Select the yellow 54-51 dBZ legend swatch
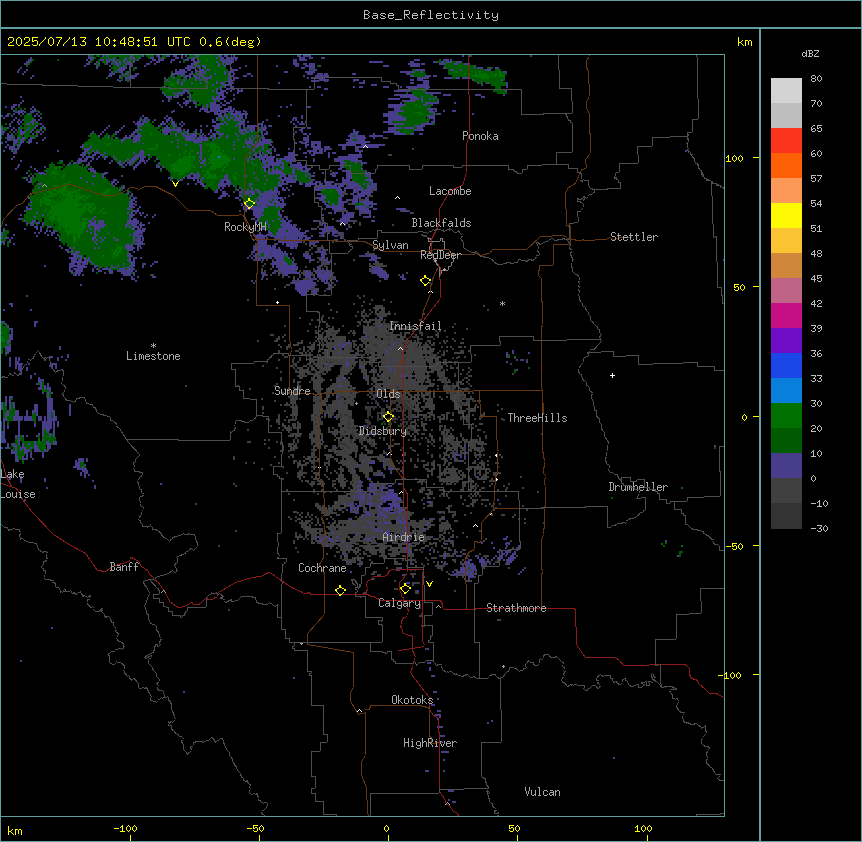Screen dimensions: 862x842 click(x=786, y=215)
